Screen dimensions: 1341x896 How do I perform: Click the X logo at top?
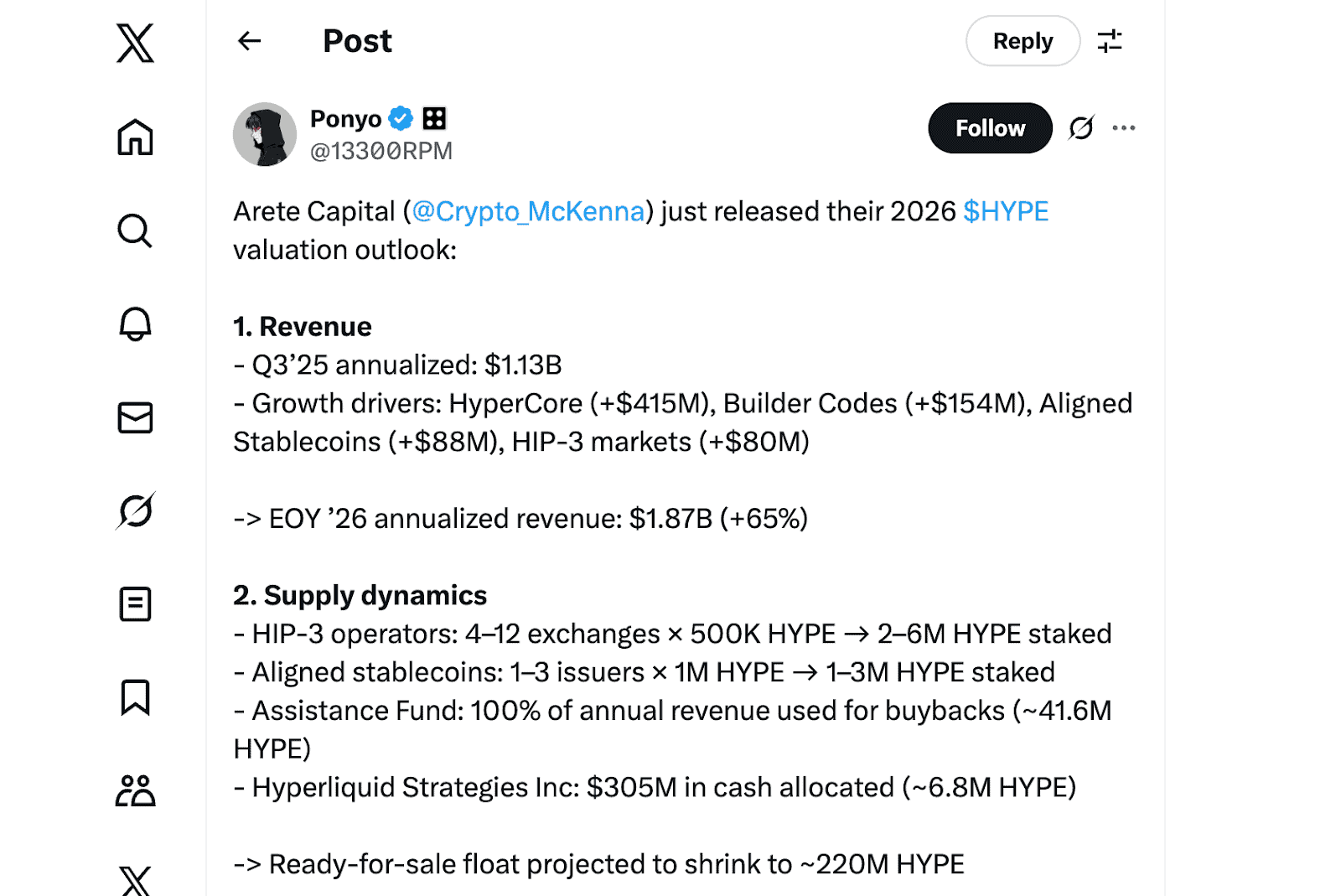tap(135, 43)
